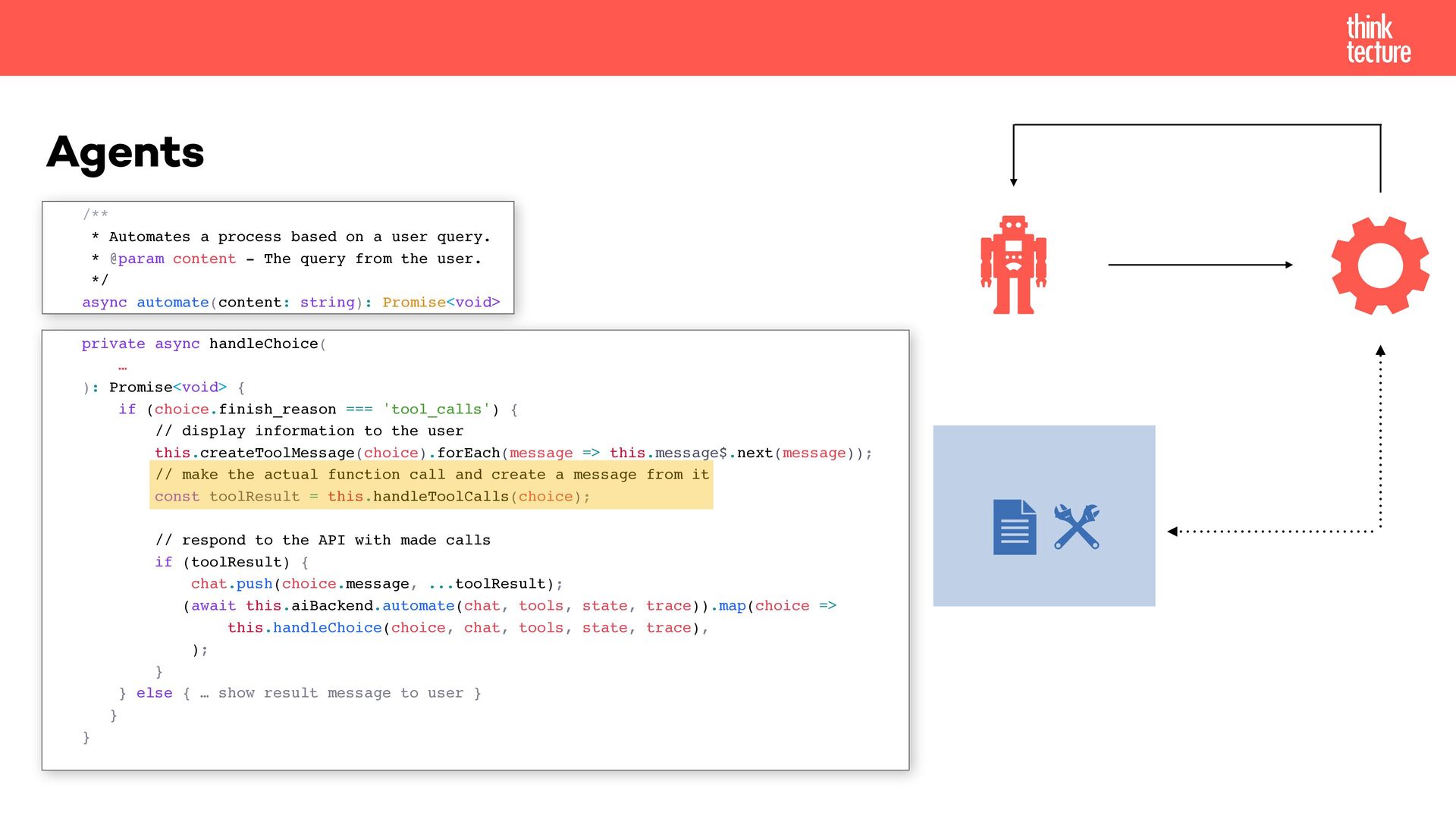Click the 'tool_calls' string literal
This screenshot has height=819, width=1456.
[436, 409]
